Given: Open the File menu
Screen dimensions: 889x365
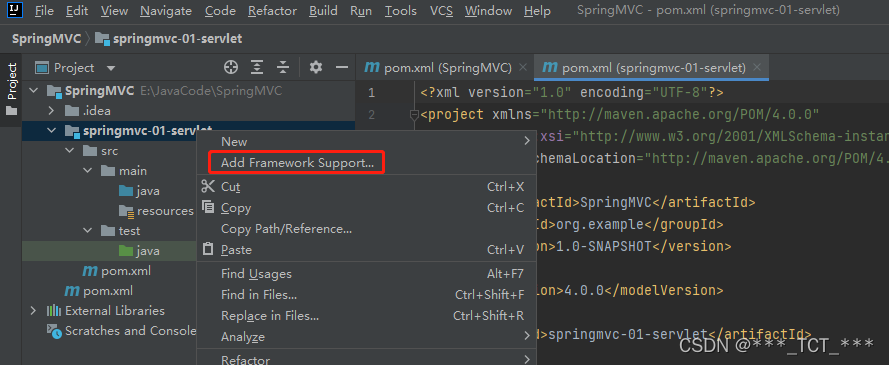Looking at the screenshot, I should (x=44, y=11).
